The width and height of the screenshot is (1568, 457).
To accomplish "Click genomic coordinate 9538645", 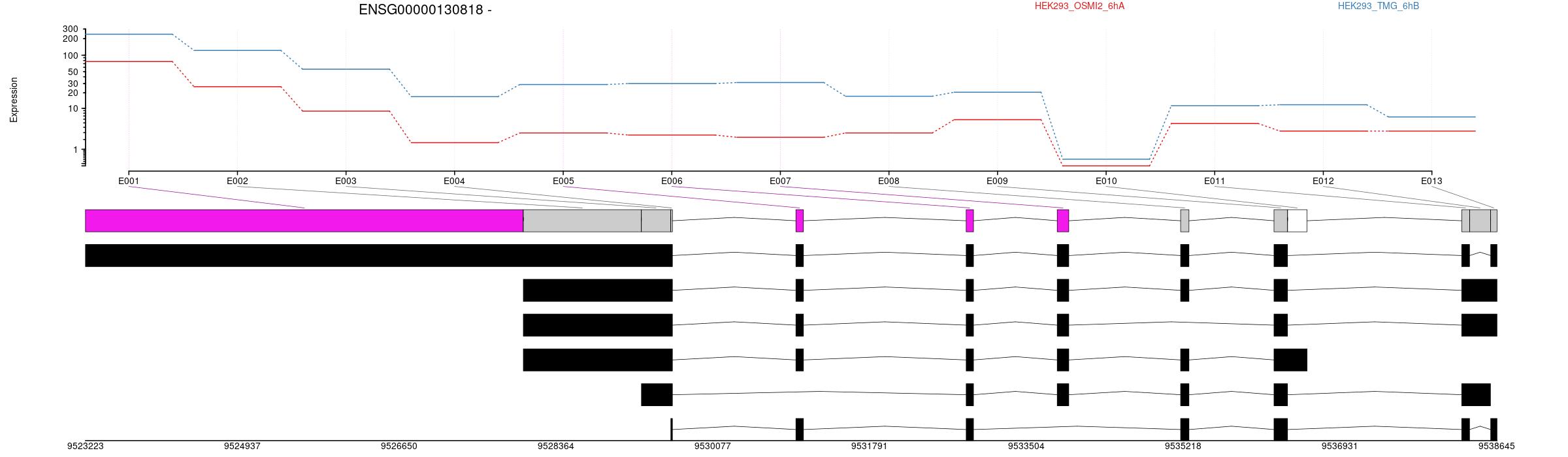I will click(x=1497, y=447).
